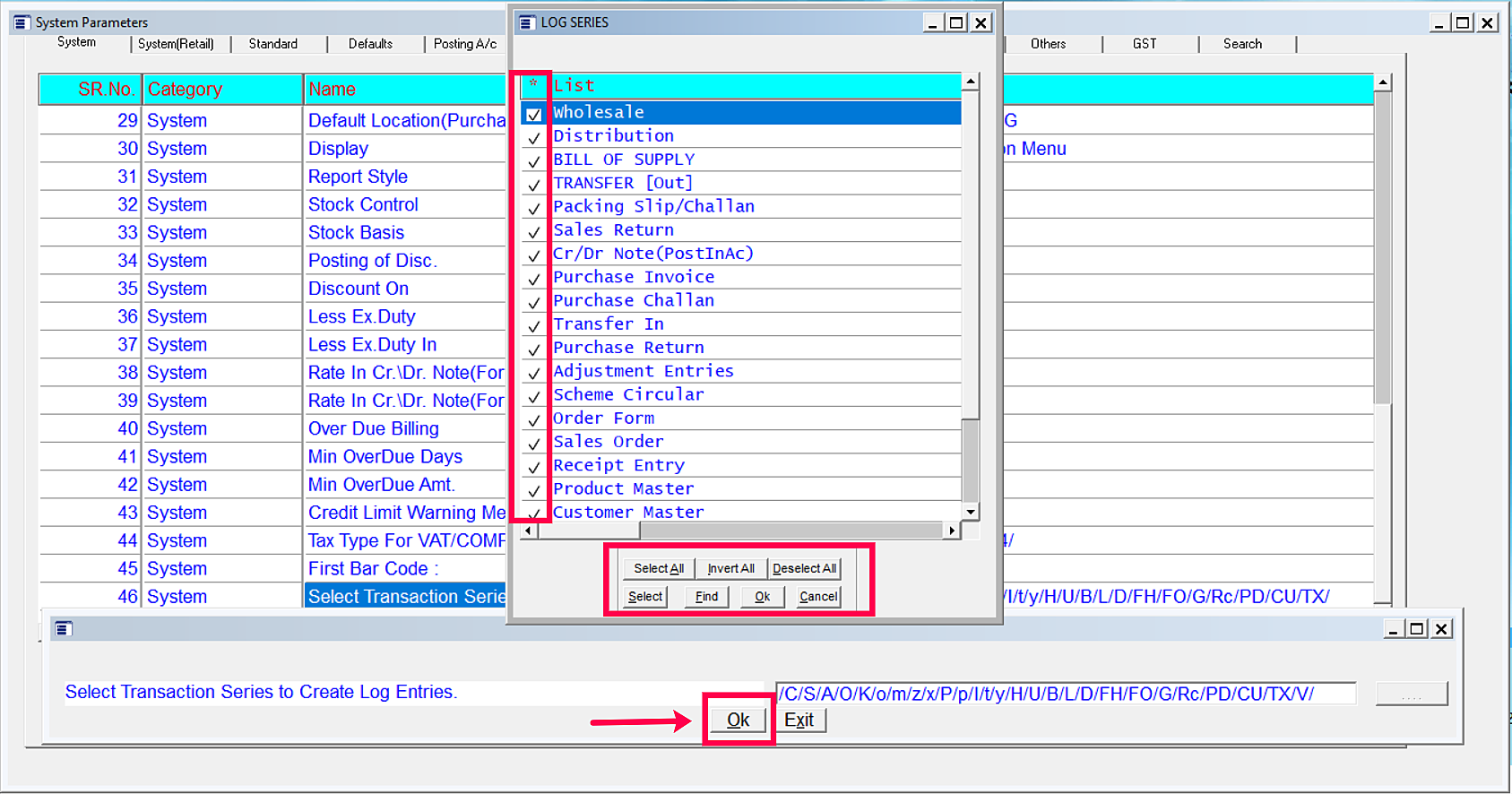Toggle the Sales Return checkmark
The height and width of the screenshot is (794, 1512).
533,232
